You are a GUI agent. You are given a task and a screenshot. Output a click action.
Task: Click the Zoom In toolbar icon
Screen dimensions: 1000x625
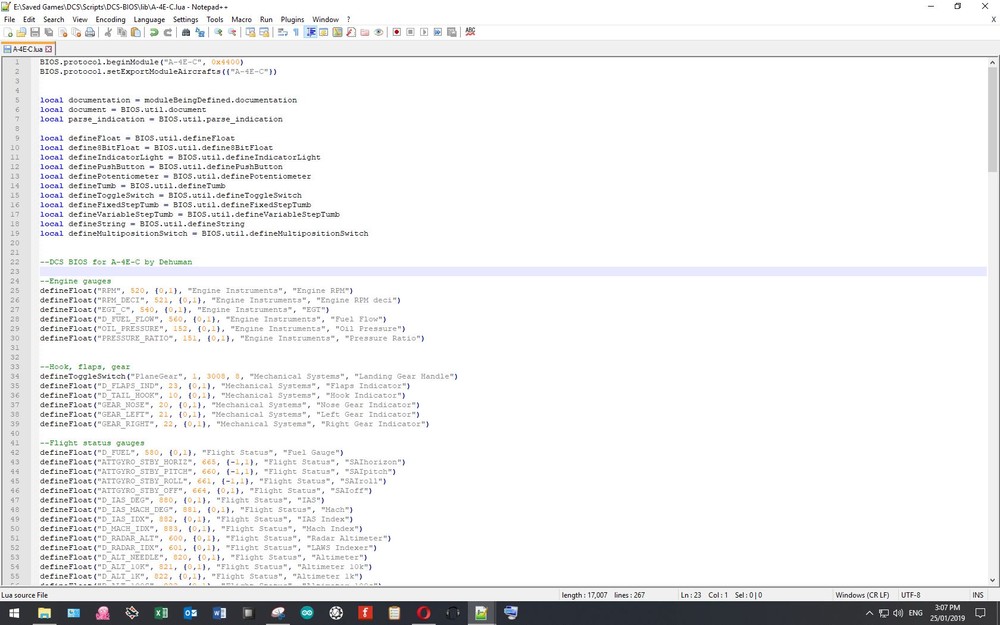pos(218,32)
